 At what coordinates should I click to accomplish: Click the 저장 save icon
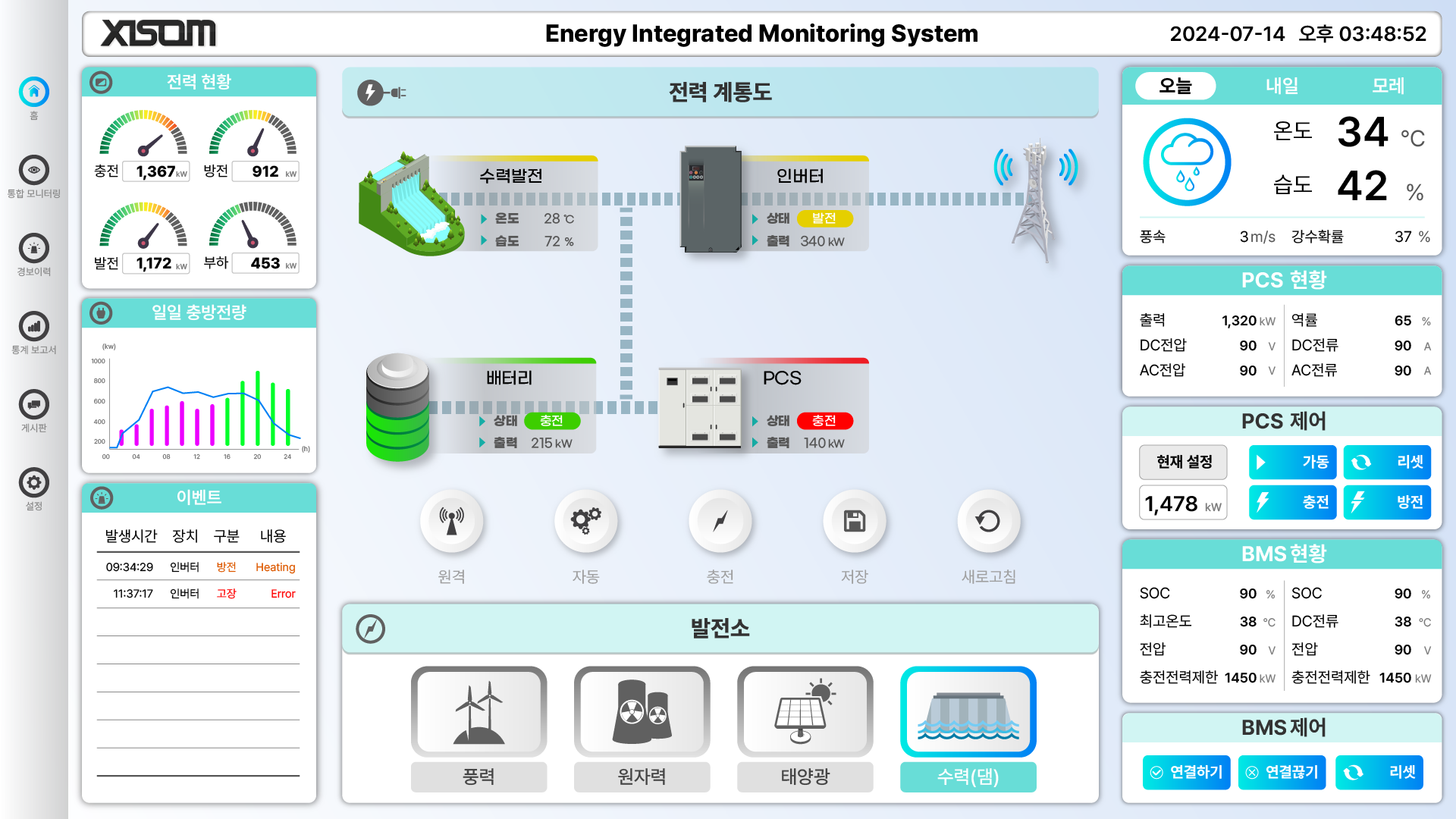coord(855,520)
